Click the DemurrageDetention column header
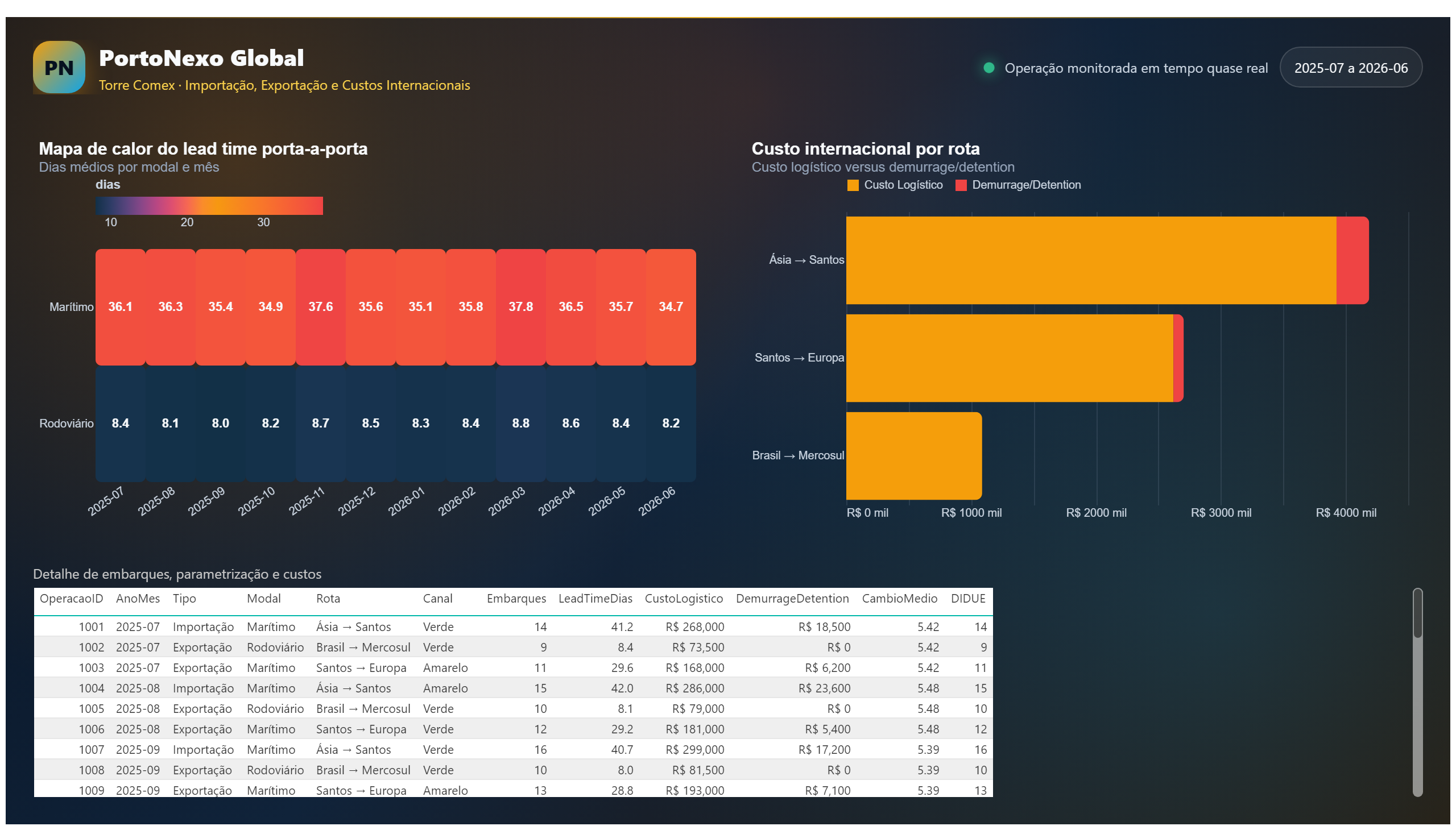This screenshot has width=1456, height=830. [x=792, y=599]
